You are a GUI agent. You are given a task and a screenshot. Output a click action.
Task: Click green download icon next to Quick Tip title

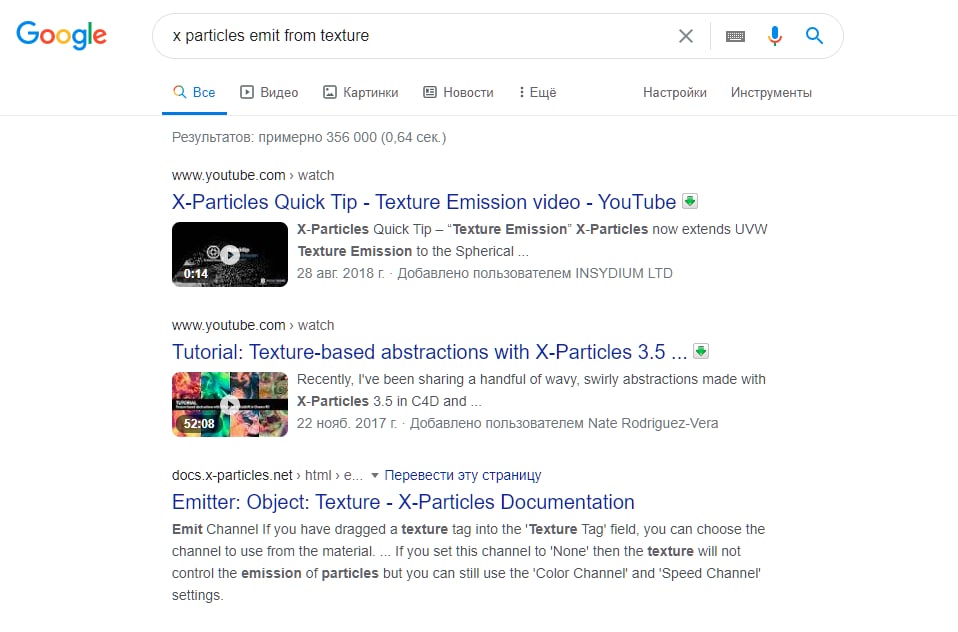(x=690, y=201)
